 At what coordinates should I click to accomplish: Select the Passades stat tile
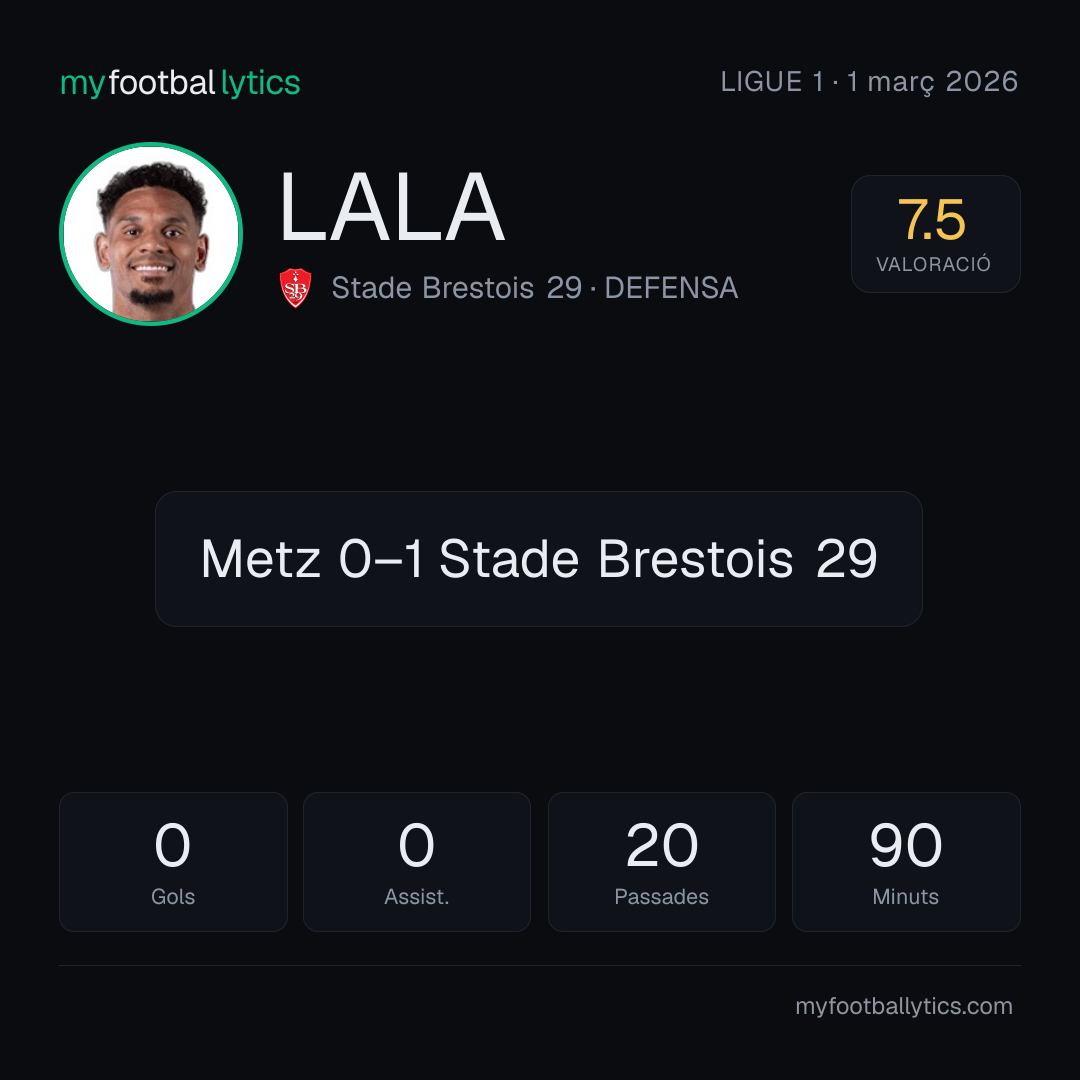[662, 862]
